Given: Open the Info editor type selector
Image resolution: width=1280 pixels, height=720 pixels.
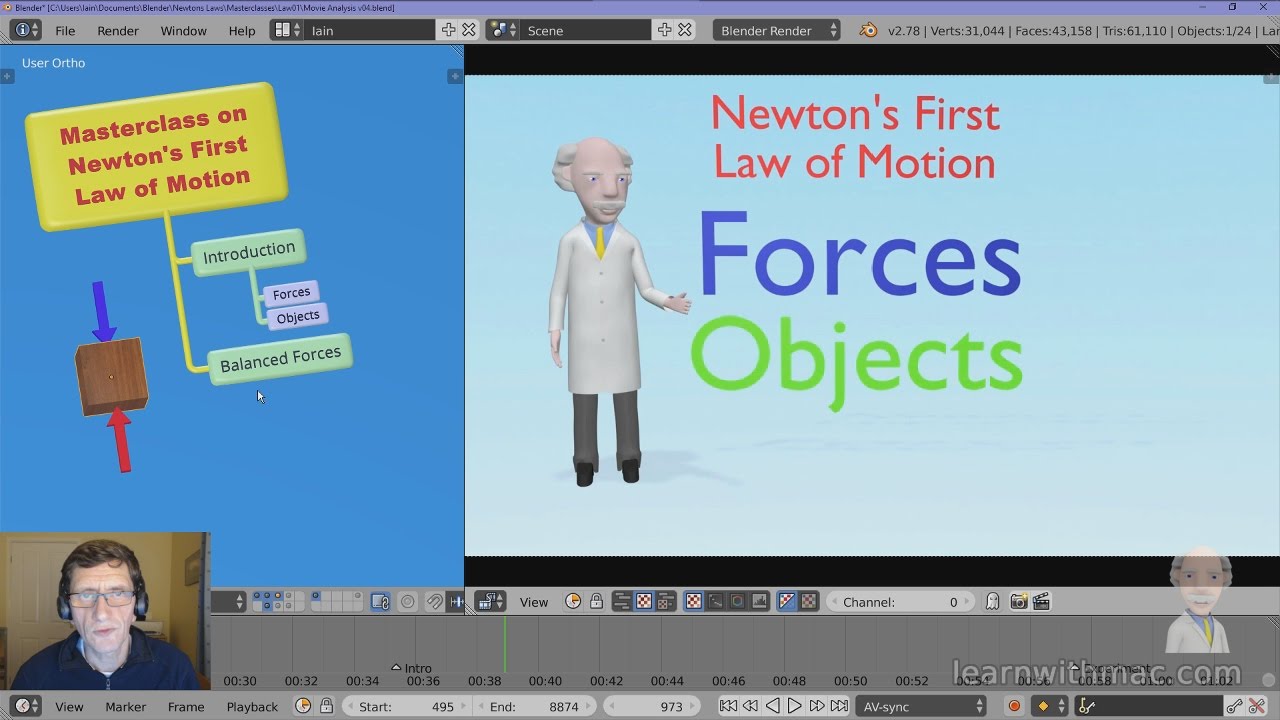Looking at the screenshot, I should 25,31.
